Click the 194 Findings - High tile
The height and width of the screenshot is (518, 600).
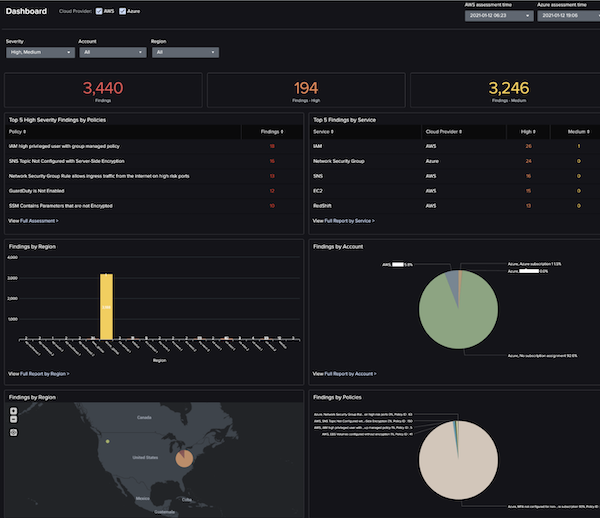(x=306, y=90)
